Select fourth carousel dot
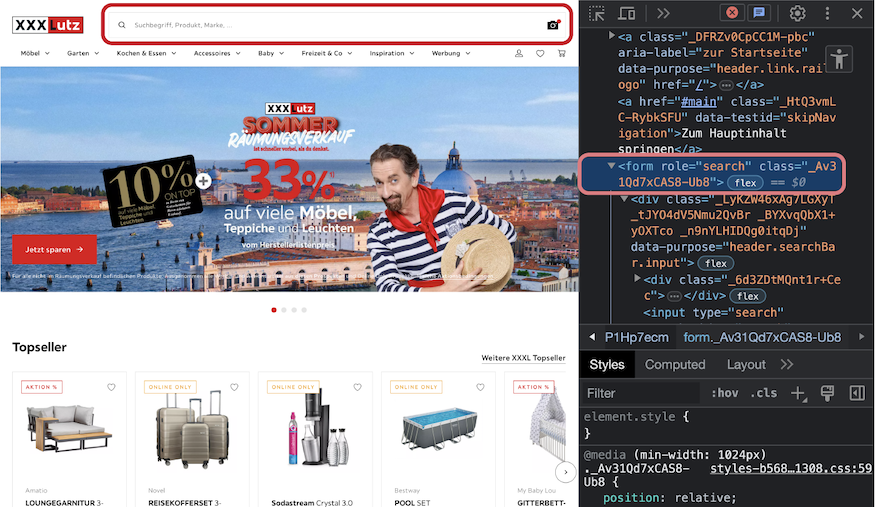875x507 pixels. [304, 310]
